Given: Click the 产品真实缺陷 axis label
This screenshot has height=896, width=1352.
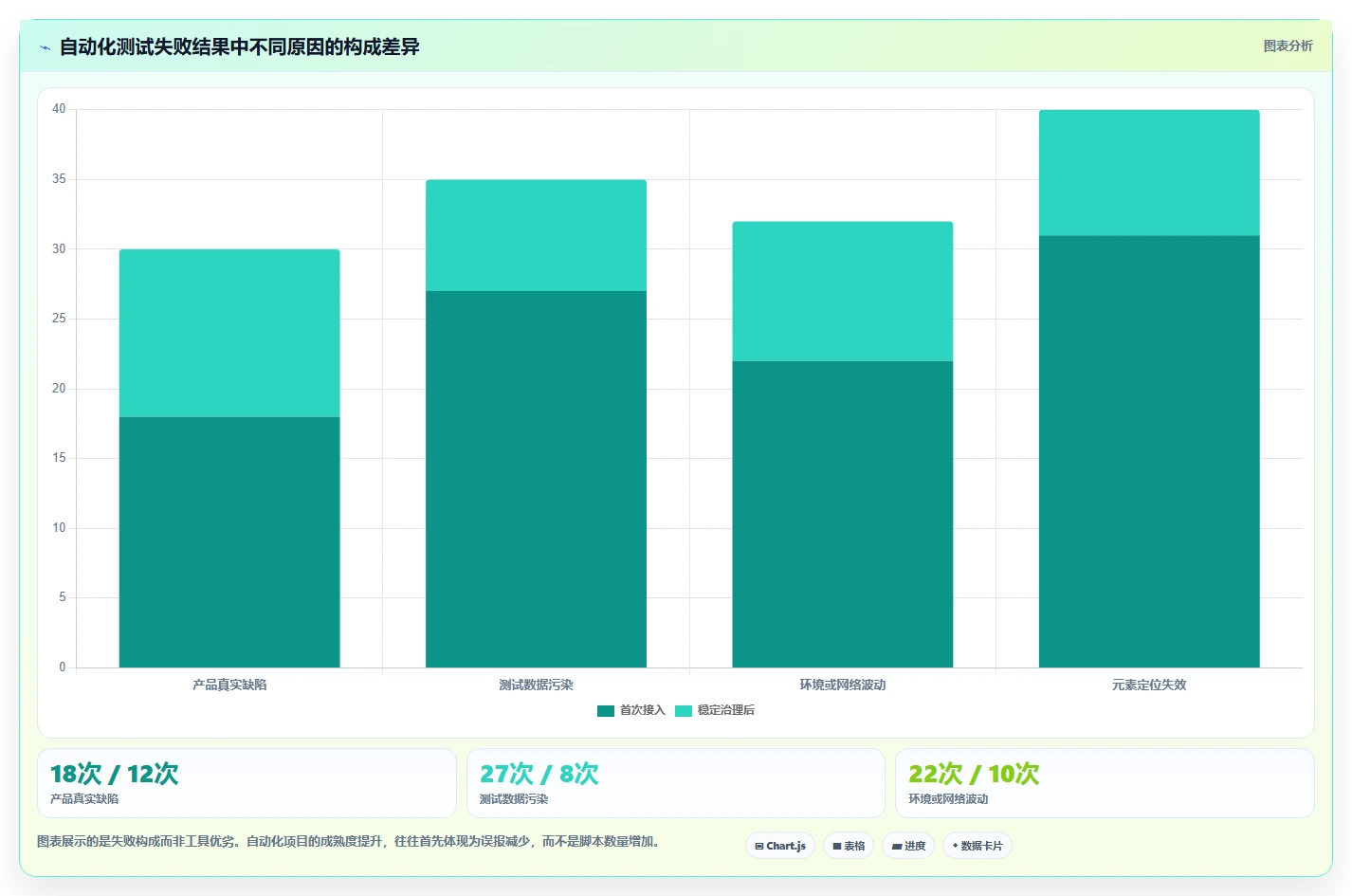Looking at the screenshot, I should [x=229, y=685].
